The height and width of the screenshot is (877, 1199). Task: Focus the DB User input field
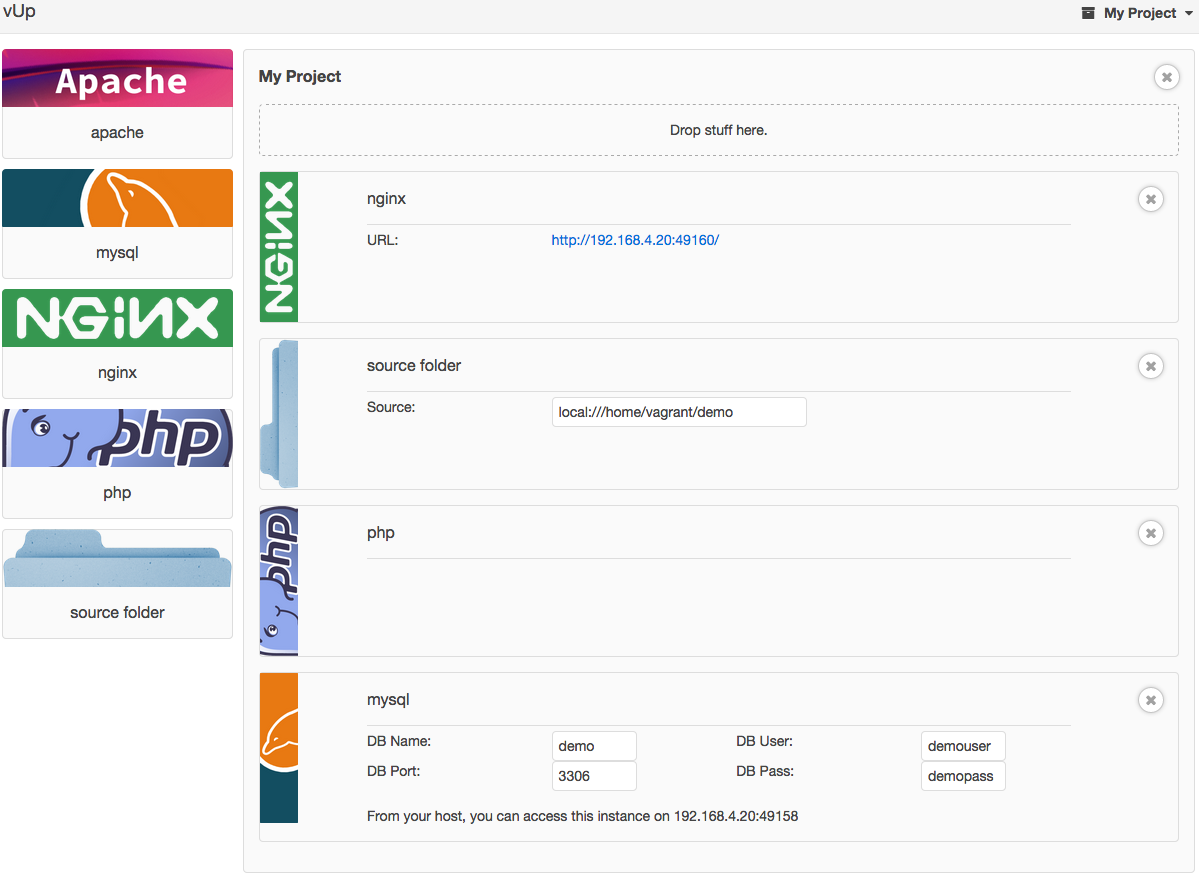coord(963,746)
